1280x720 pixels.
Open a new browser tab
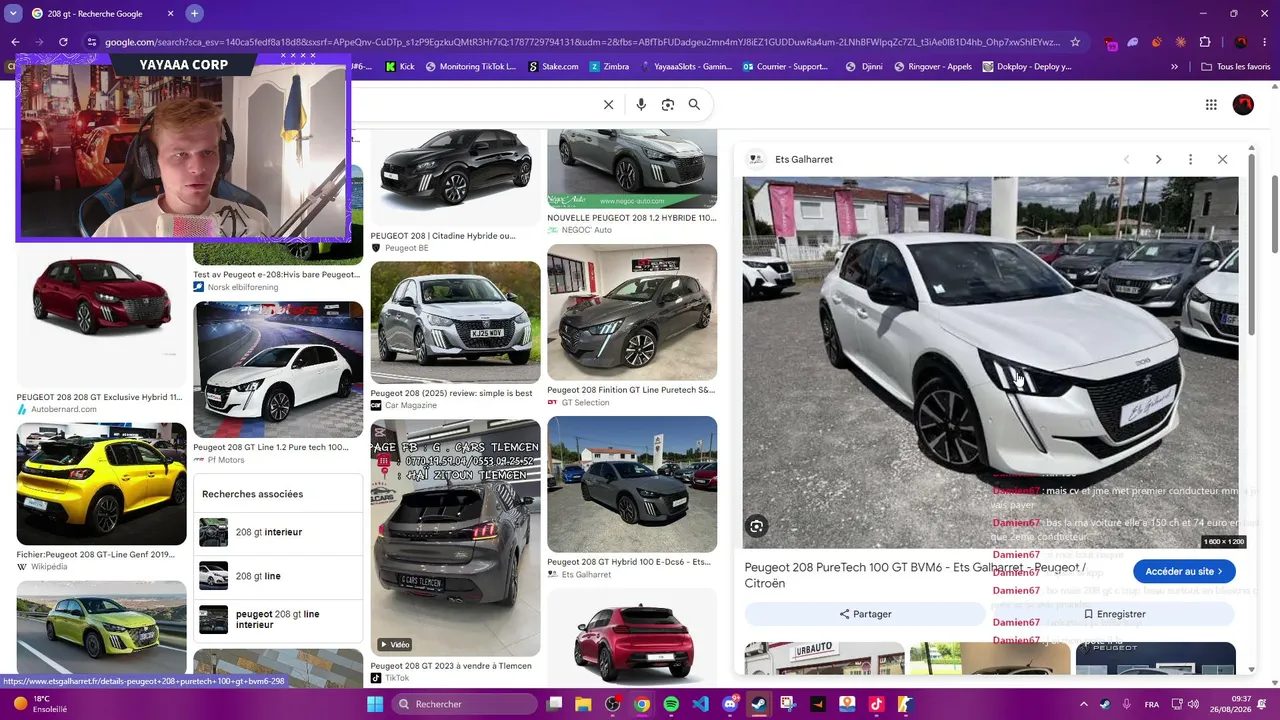(194, 14)
